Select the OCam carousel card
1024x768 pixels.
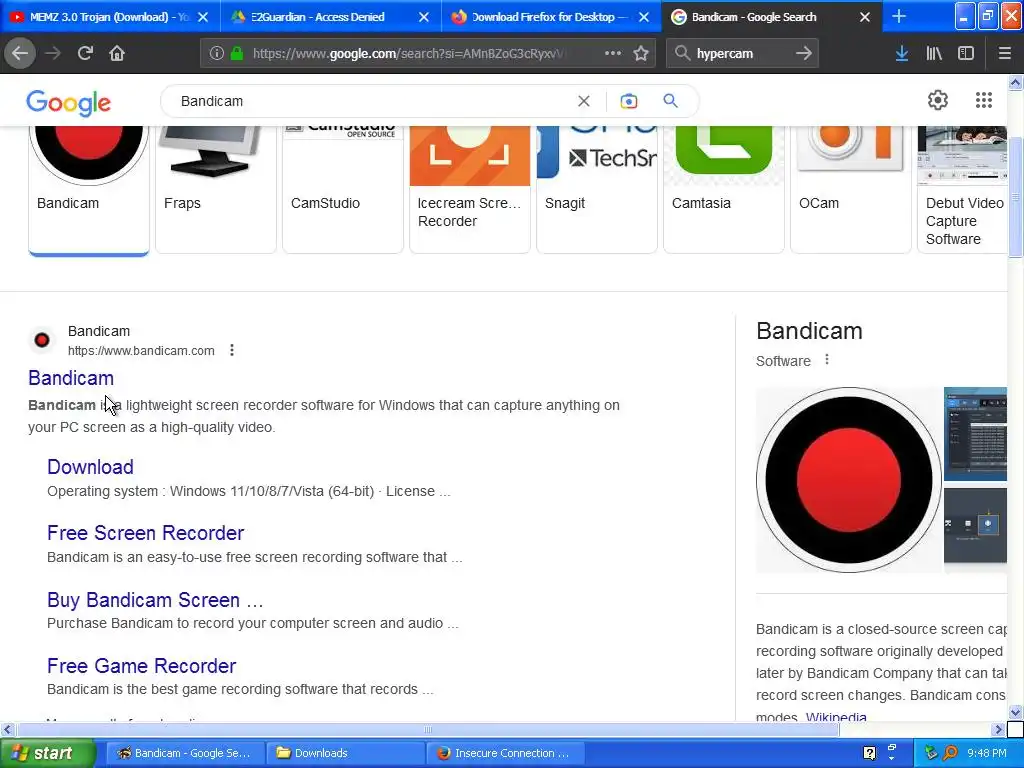click(x=851, y=189)
